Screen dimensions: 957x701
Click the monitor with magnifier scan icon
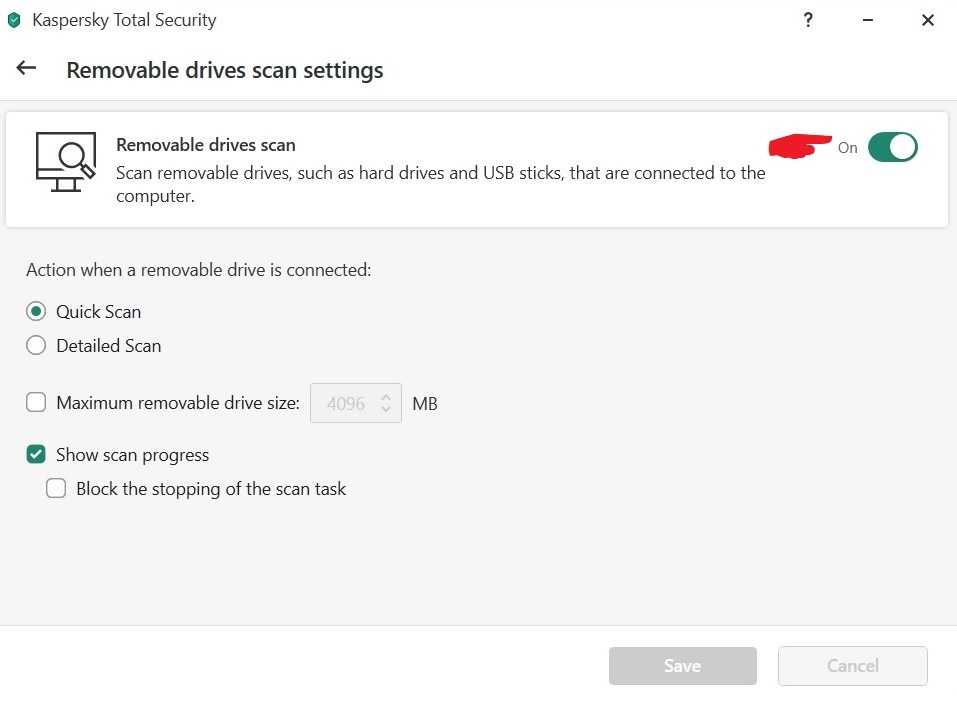pos(66,160)
